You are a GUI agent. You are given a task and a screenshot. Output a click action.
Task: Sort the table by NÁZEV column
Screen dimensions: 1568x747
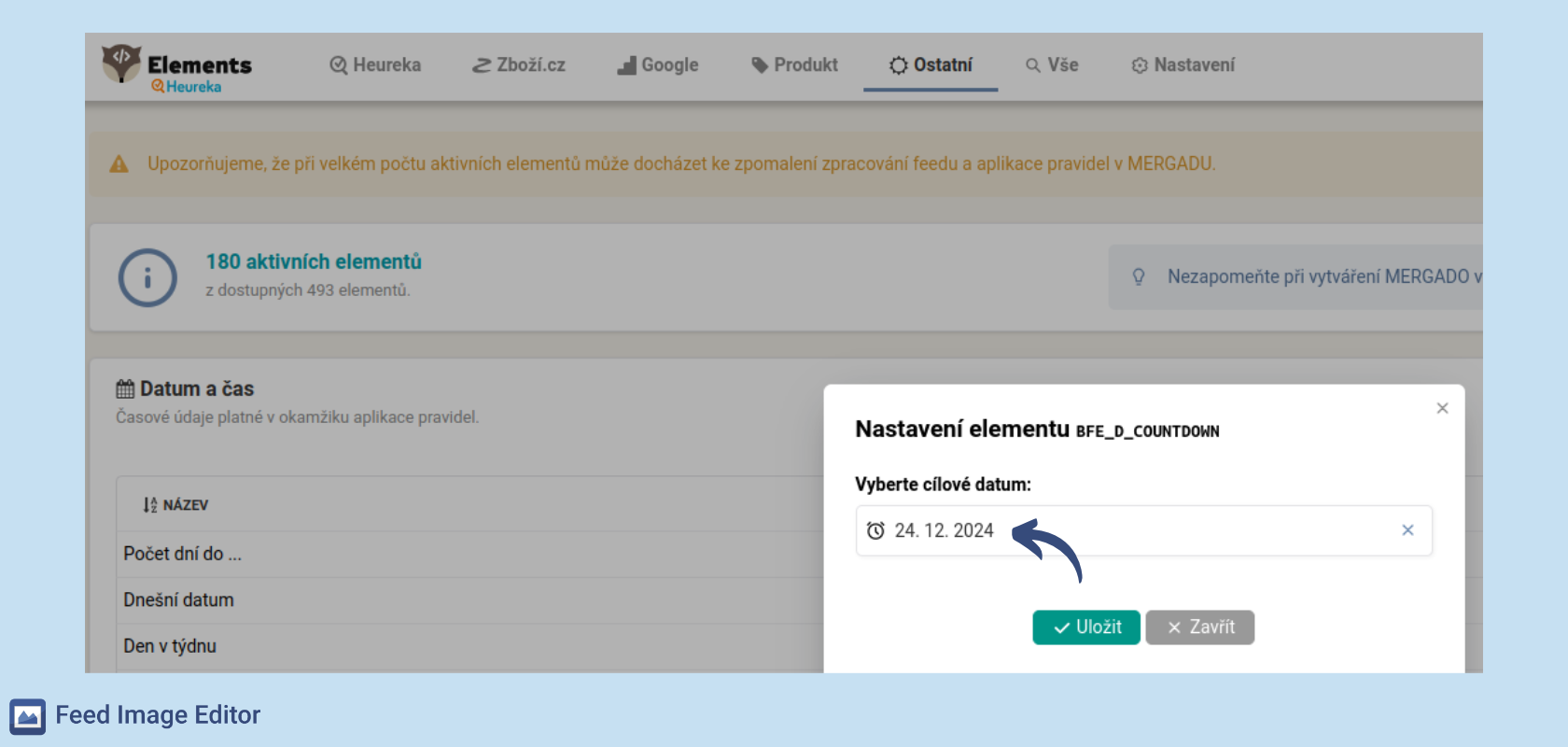click(175, 505)
